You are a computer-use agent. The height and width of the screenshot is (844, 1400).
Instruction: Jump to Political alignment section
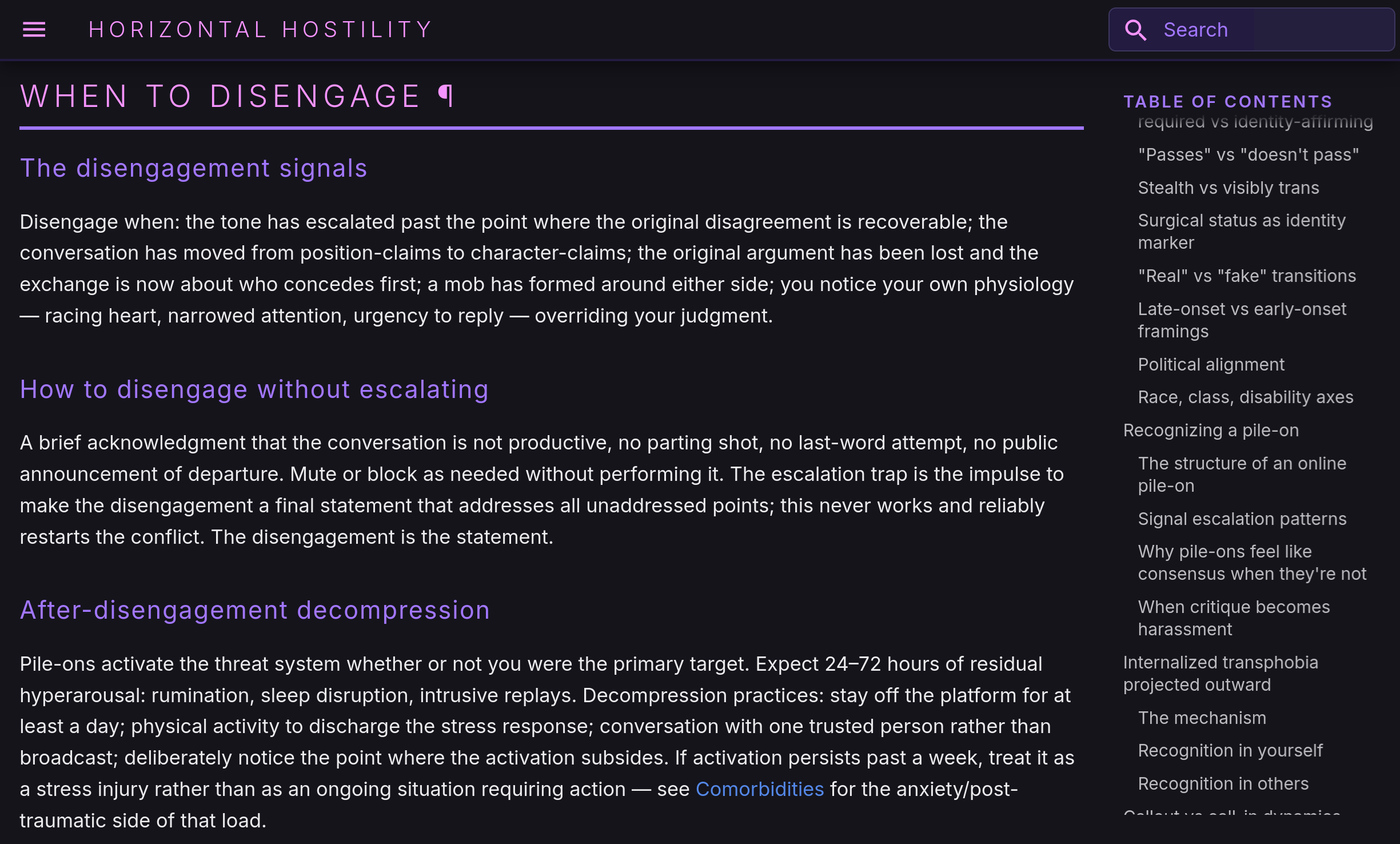pos(1211,365)
